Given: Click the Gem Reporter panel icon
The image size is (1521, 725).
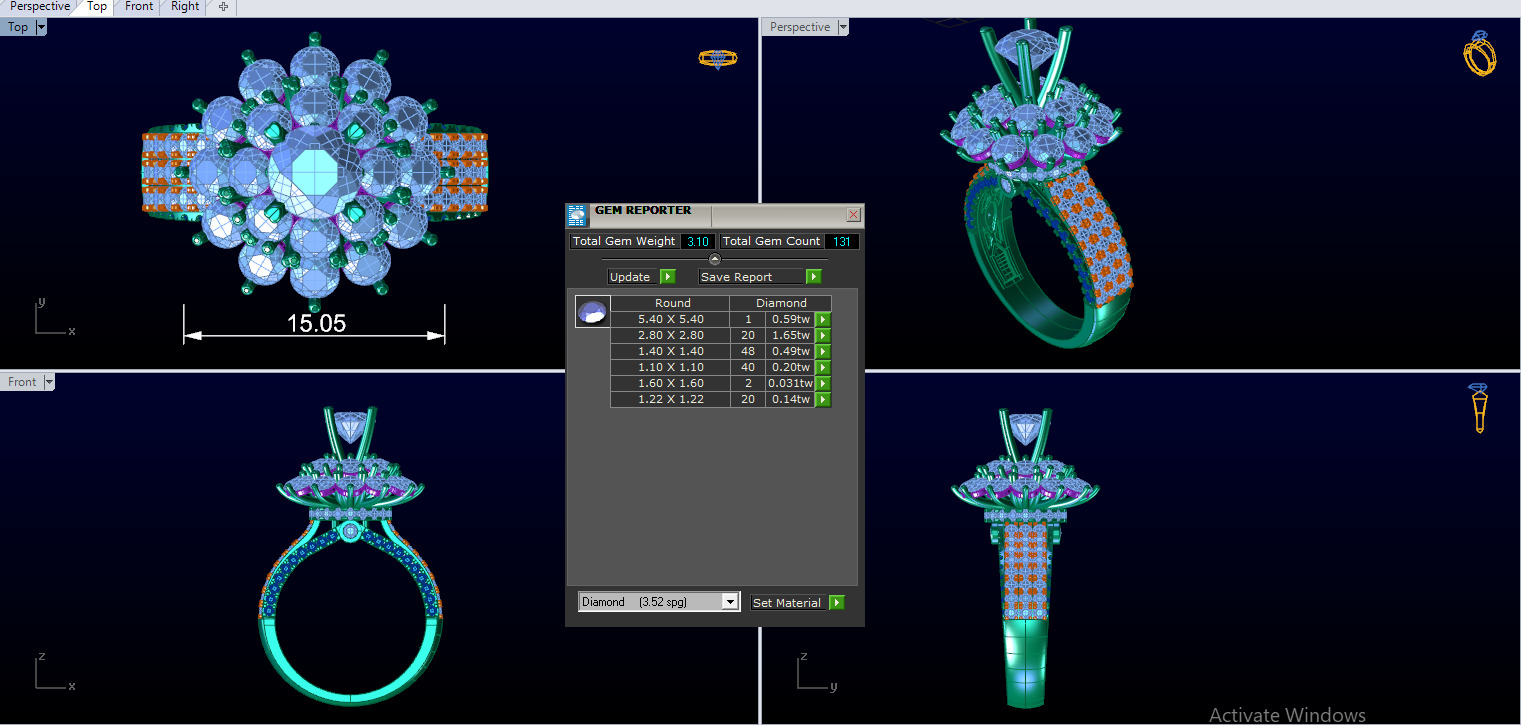Looking at the screenshot, I should [577, 215].
